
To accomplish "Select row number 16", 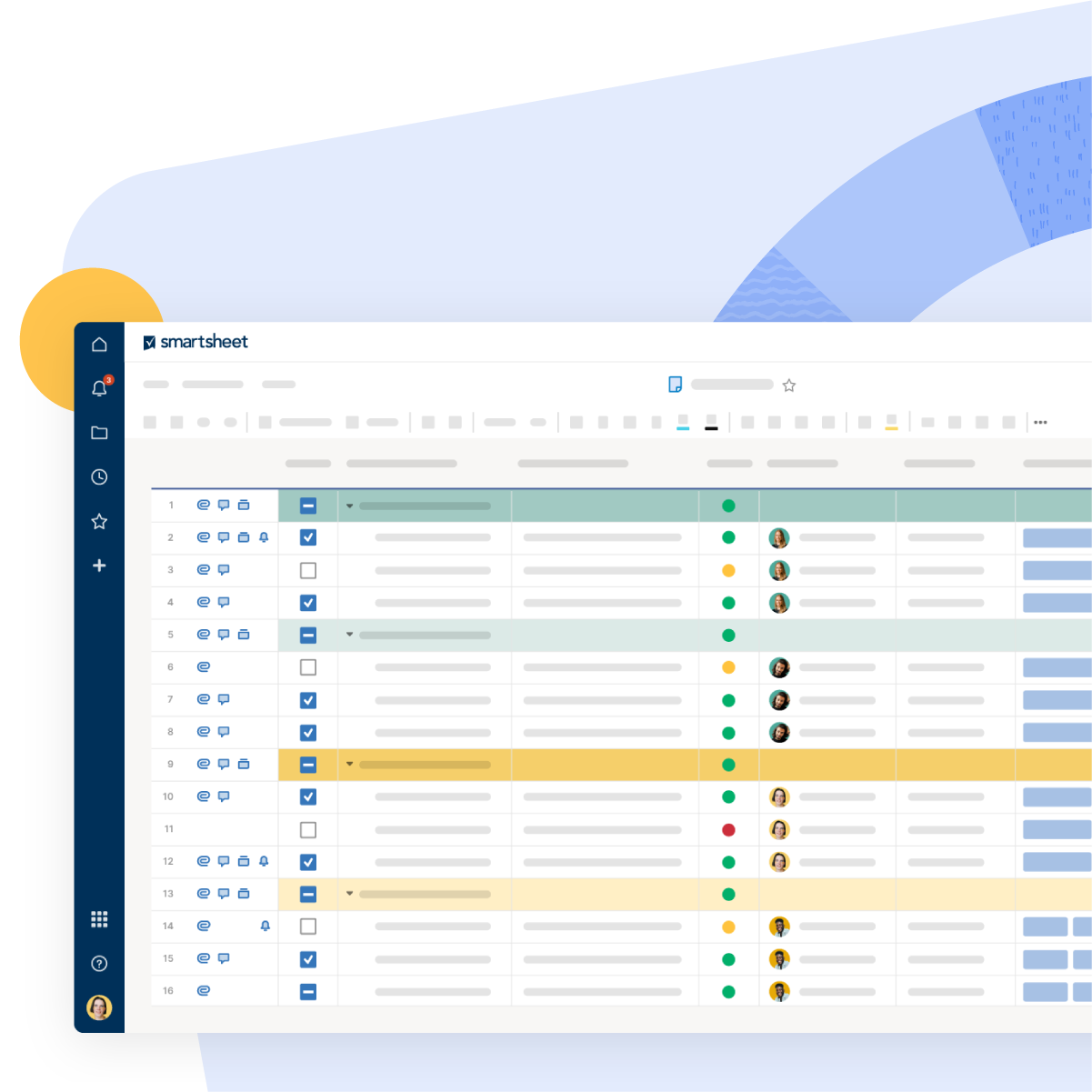I will [x=168, y=991].
